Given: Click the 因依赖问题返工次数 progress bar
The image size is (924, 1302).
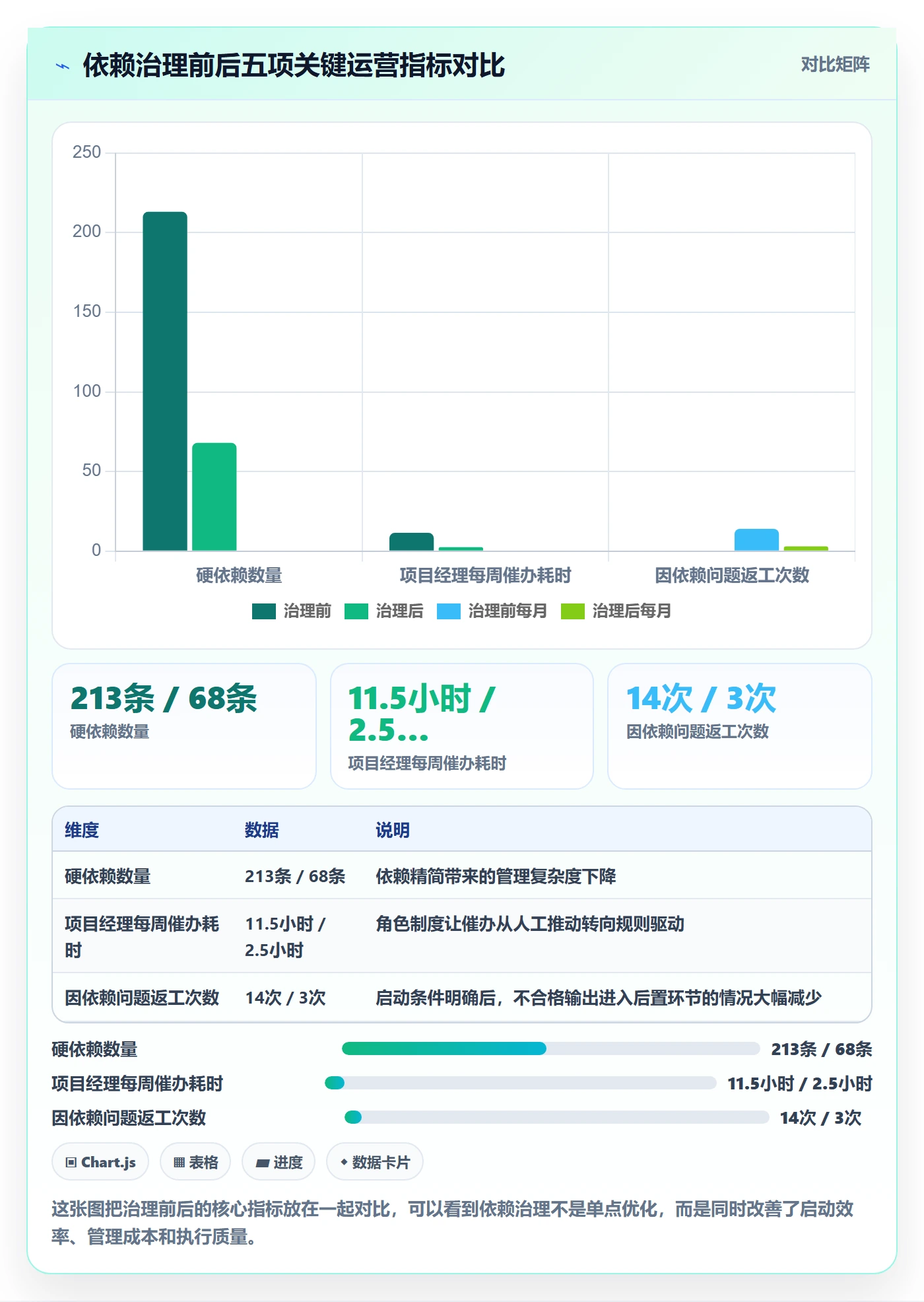Looking at the screenshot, I should [557, 1117].
